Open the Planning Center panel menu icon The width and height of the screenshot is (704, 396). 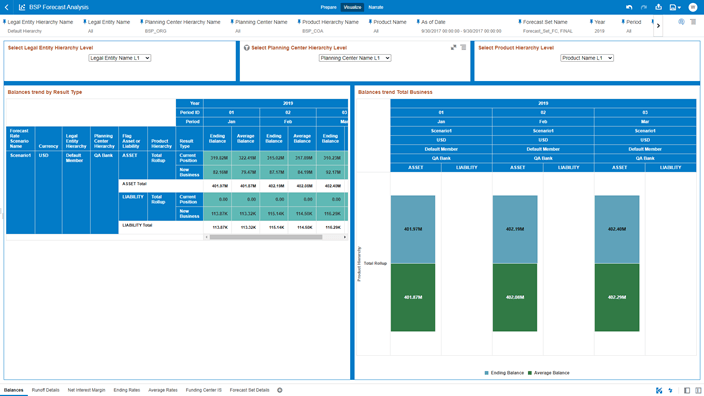click(463, 47)
